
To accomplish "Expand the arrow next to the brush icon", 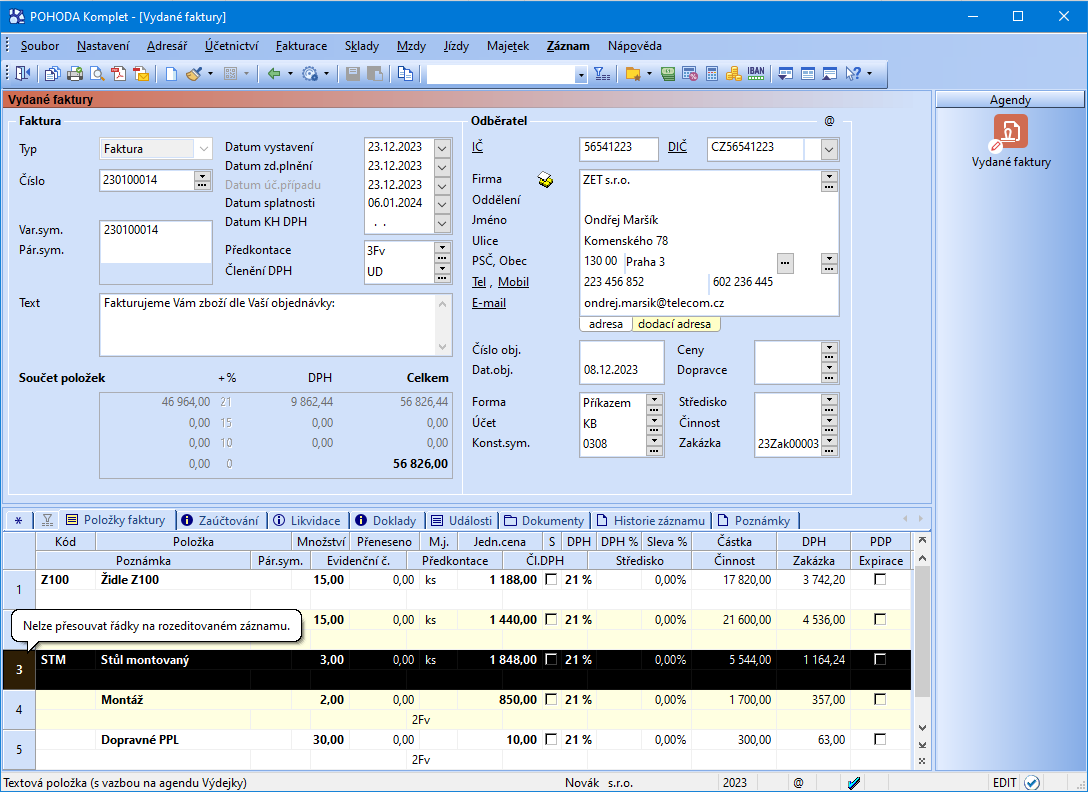I will (210, 74).
